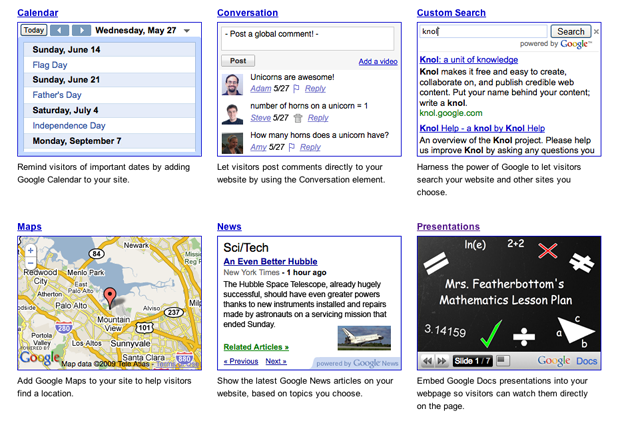Viewport: 630px width, 425px height.
Task: Open the Calendar heading link
Action: point(38,13)
